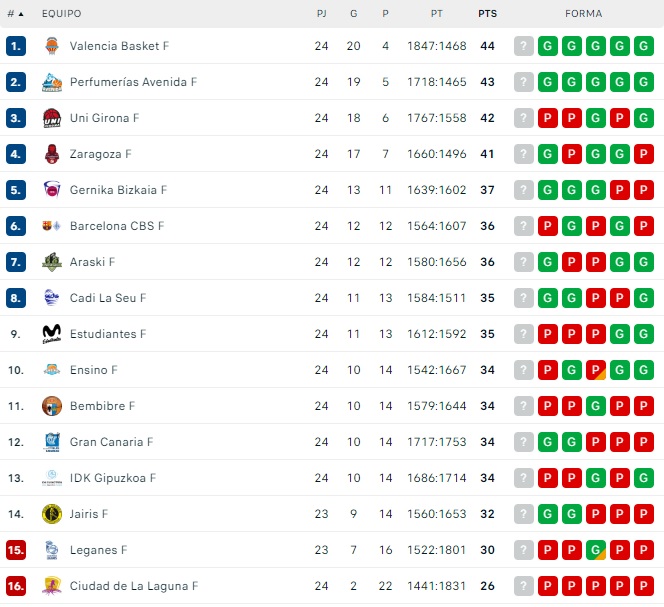Click the Ciudad de La Laguna F logo
664x607 pixels.
point(52,586)
